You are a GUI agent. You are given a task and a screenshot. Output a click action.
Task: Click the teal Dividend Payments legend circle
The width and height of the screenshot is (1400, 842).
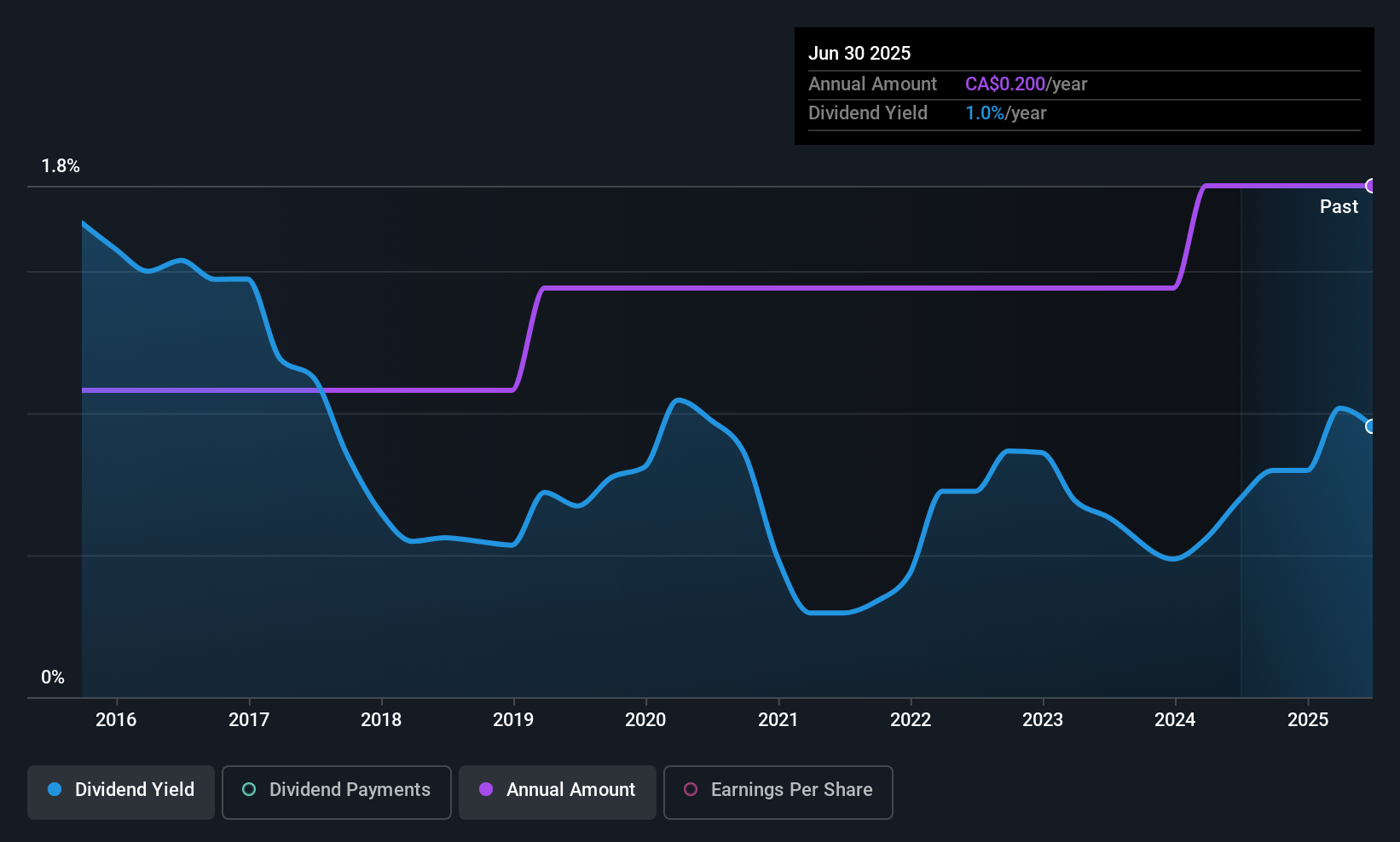click(249, 790)
